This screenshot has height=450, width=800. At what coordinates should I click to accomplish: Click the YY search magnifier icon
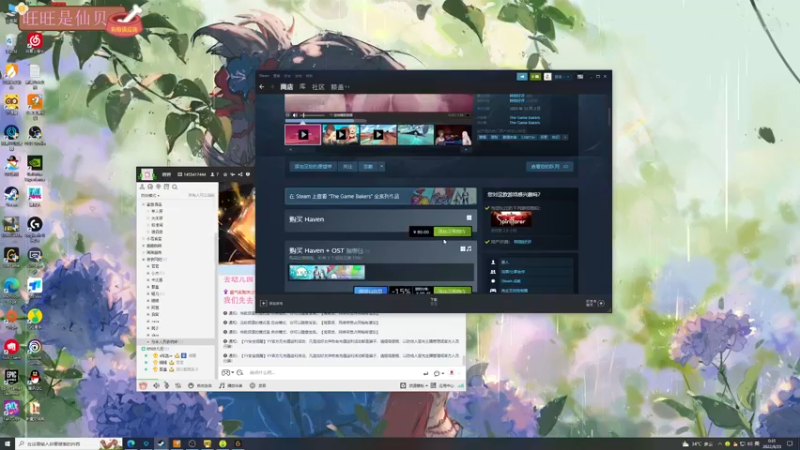[x=174, y=187]
